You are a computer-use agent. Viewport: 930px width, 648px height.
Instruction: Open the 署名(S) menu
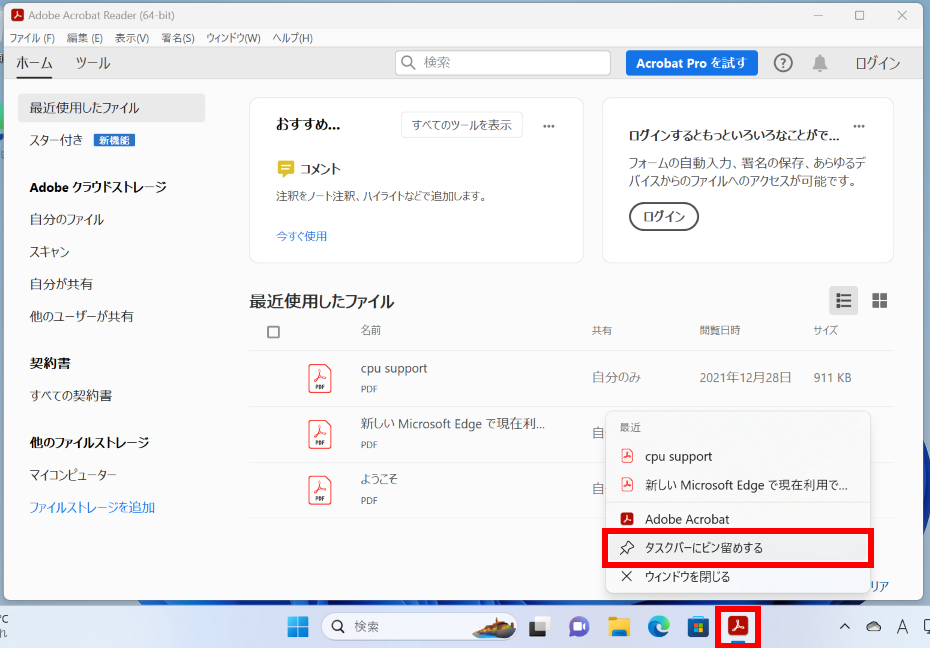point(178,38)
